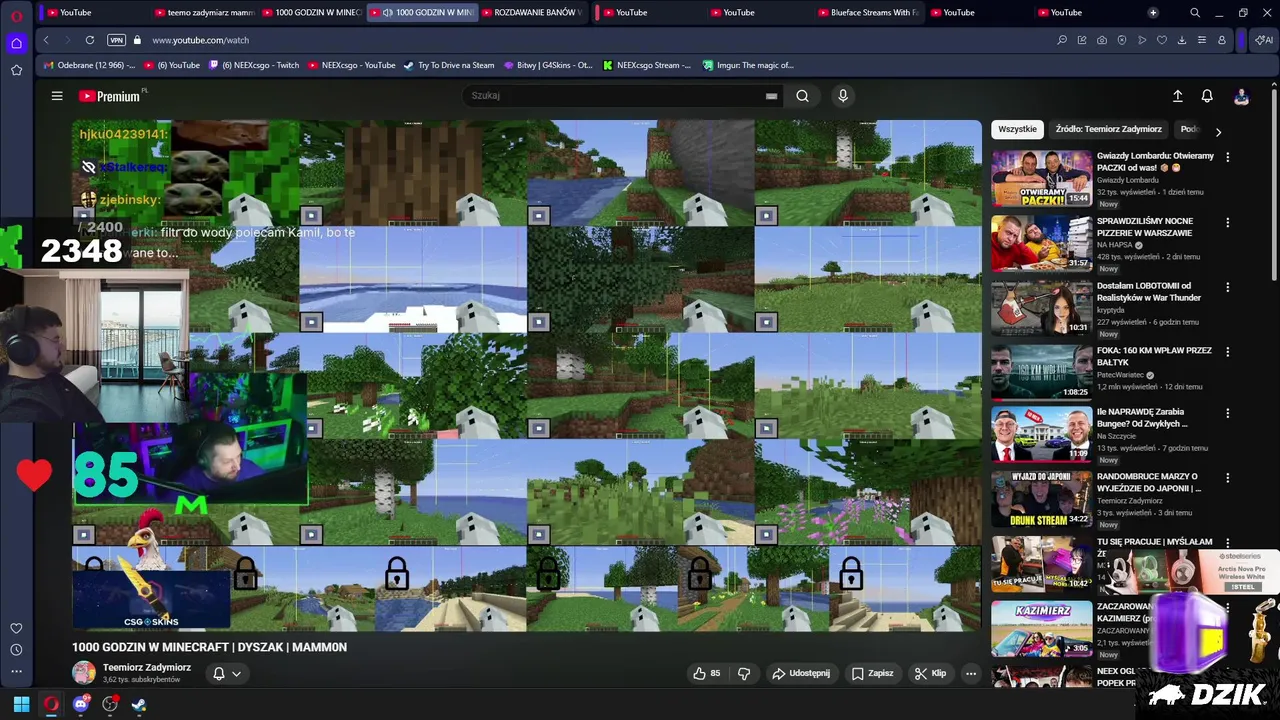
Task: Select Źródło: Teemiorz Zadymiorz chip
Action: tap(1108, 129)
